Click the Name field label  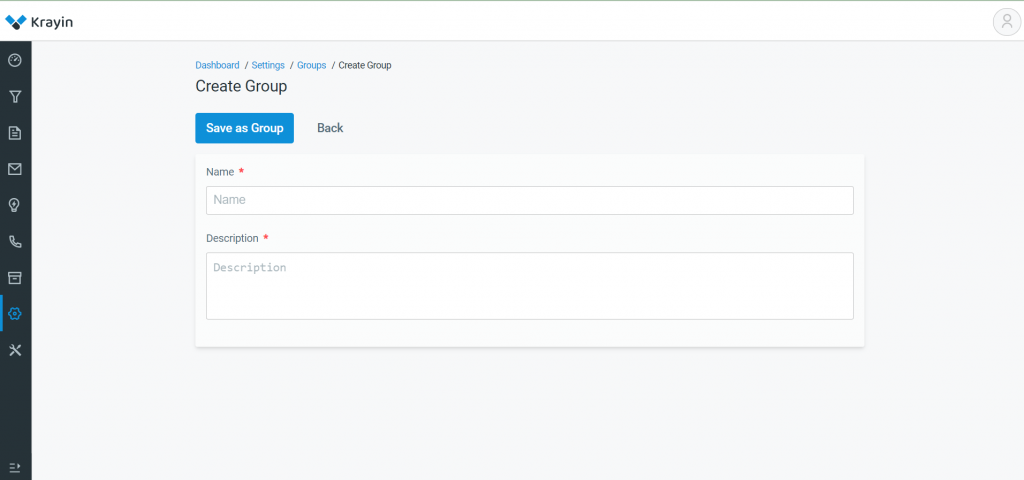pos(220,172)
